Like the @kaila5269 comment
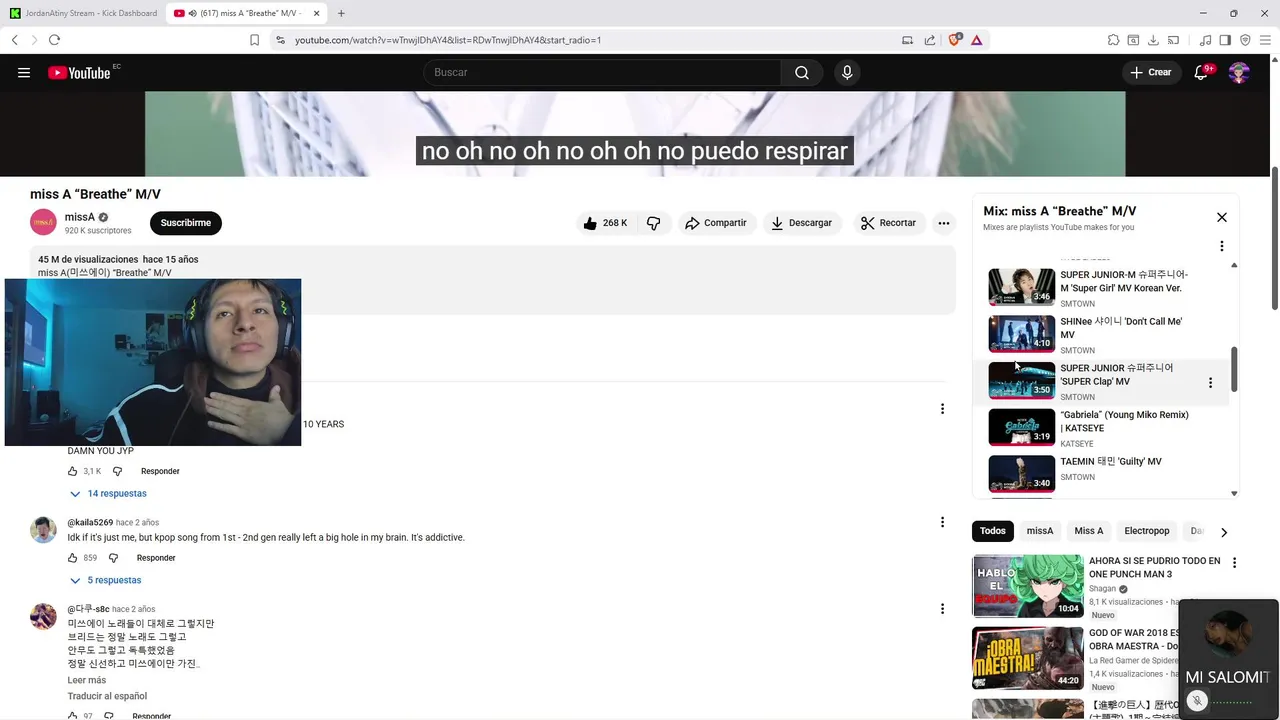The height and width of the screenshot is (720, 1280). [73, 558]
